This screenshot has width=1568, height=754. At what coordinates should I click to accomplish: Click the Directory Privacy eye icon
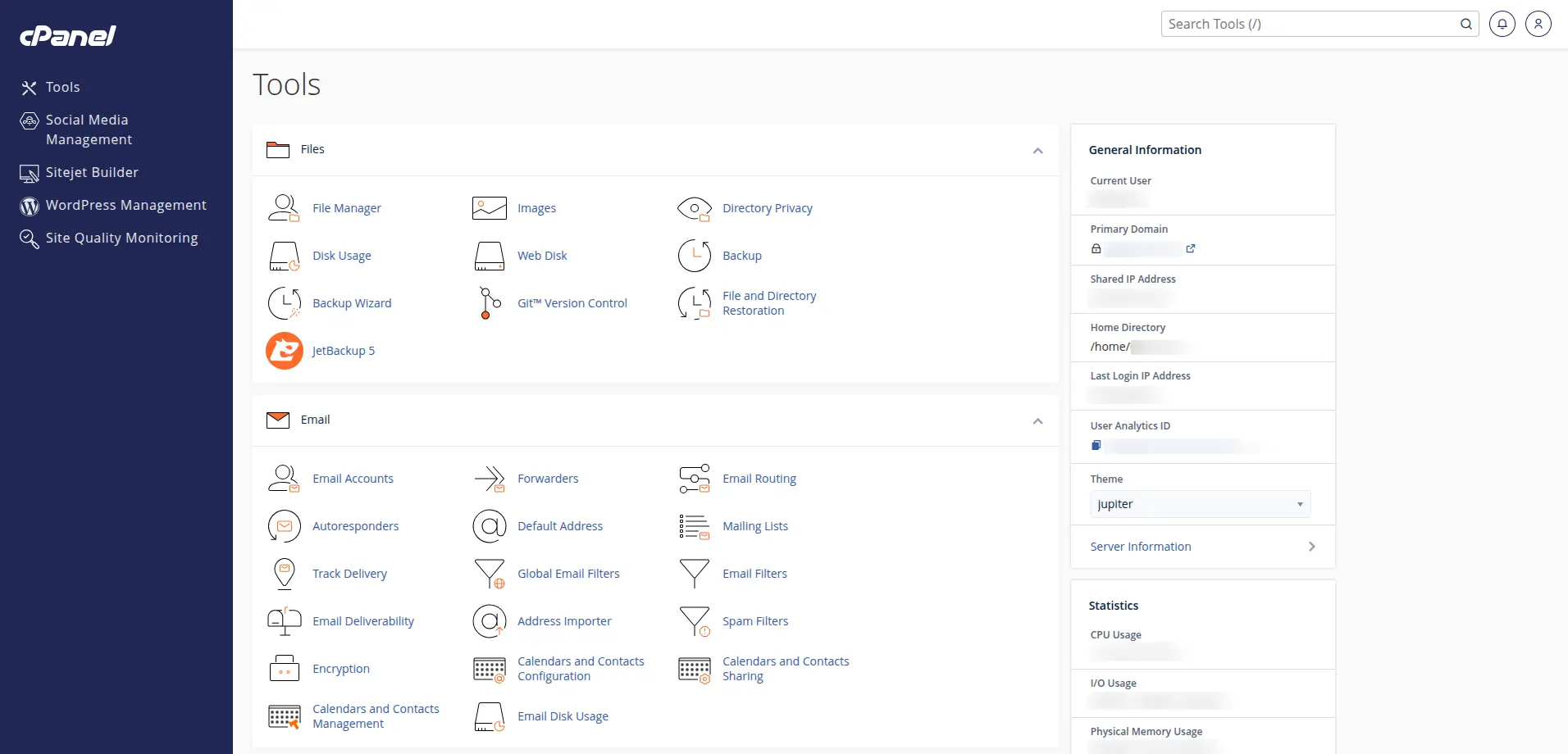695,208
